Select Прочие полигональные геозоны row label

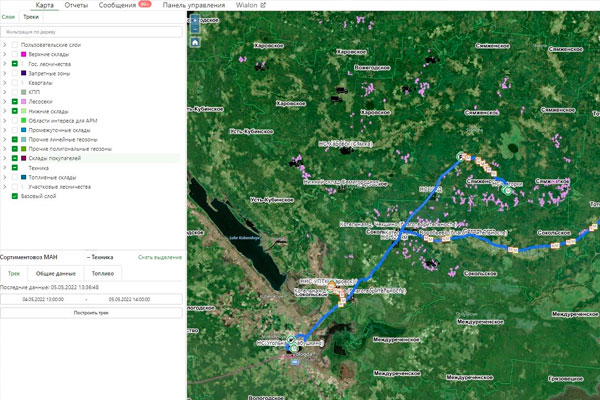[x=70, y=149]
